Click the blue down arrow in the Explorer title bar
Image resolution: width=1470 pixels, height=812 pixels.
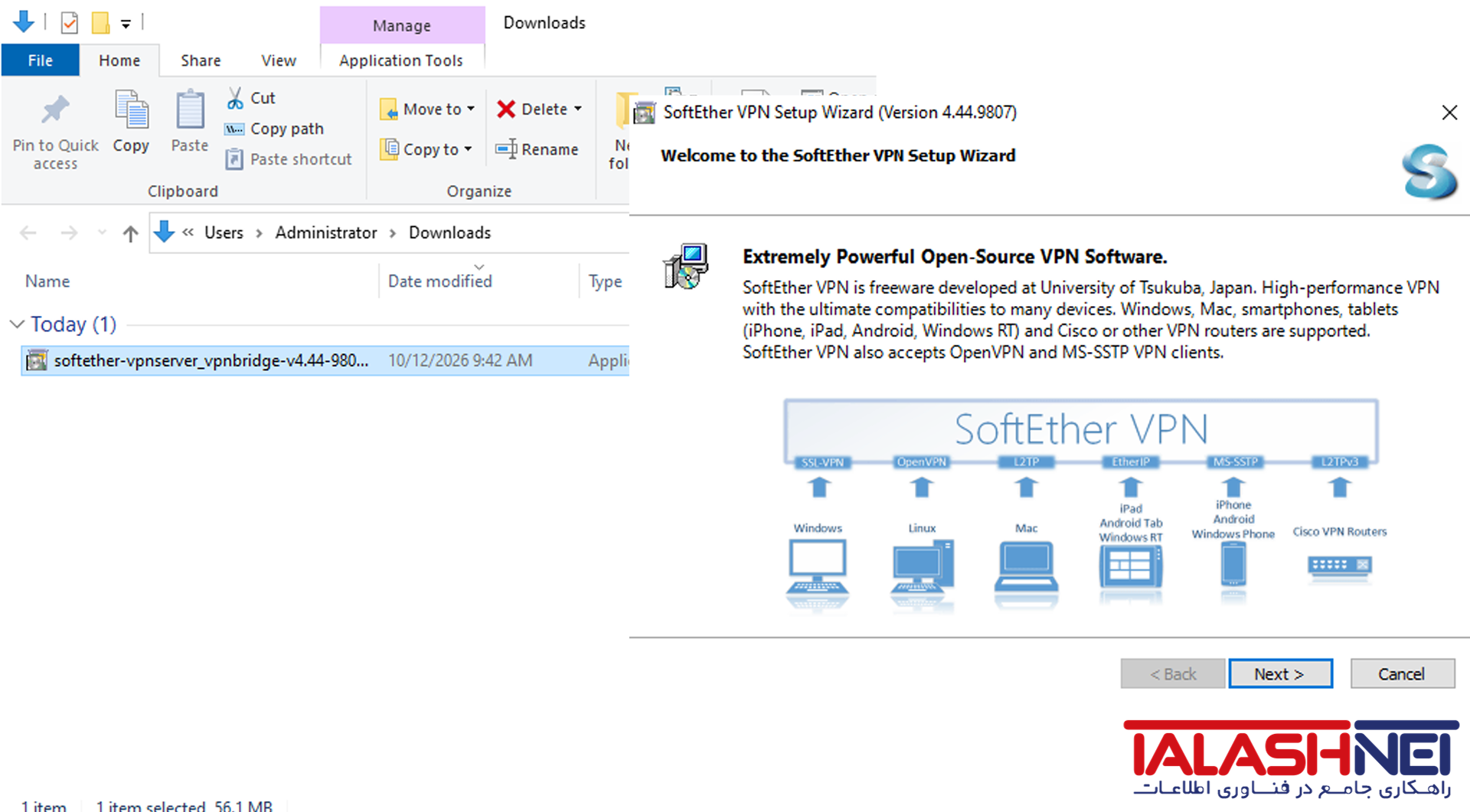[x=24, y=22]
